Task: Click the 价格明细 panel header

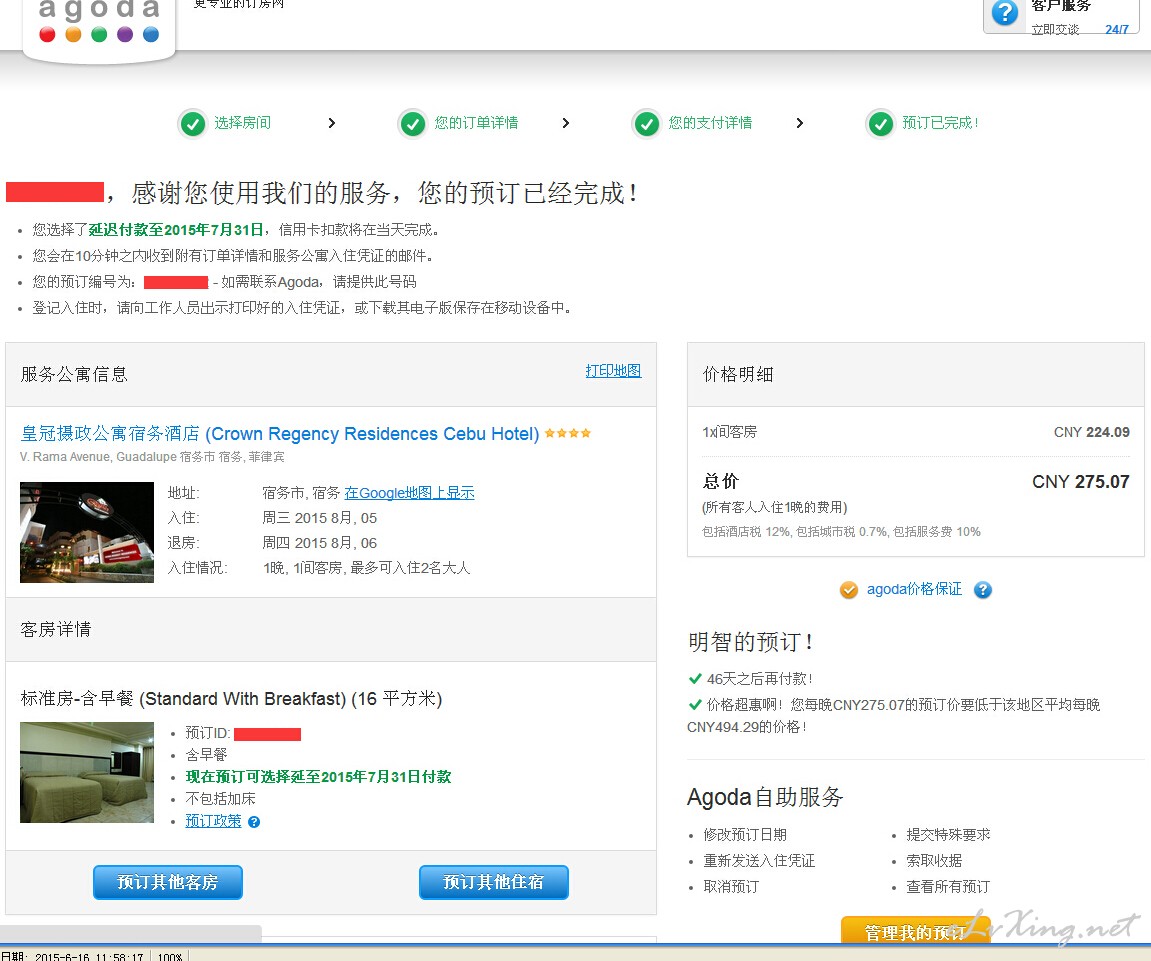Action: [x=915, y=374]
